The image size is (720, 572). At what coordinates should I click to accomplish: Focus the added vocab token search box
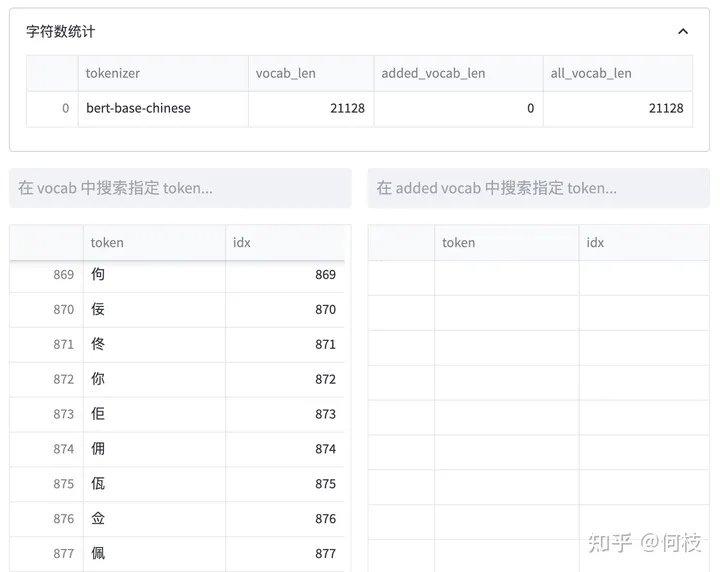[538, 188]
